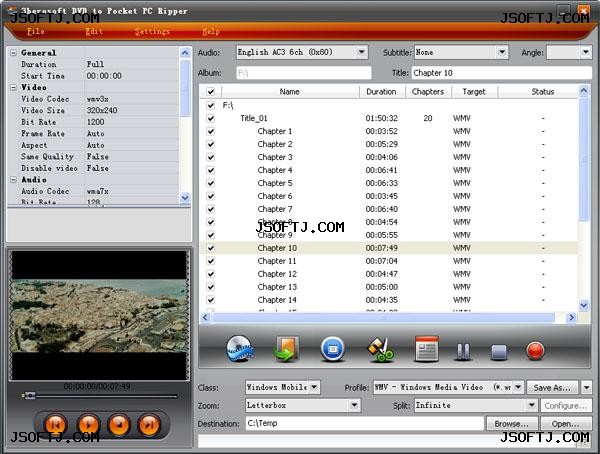The width and height of the screenshot is (600, 454).
Task: Click the play button under preview
Action: 88,425
